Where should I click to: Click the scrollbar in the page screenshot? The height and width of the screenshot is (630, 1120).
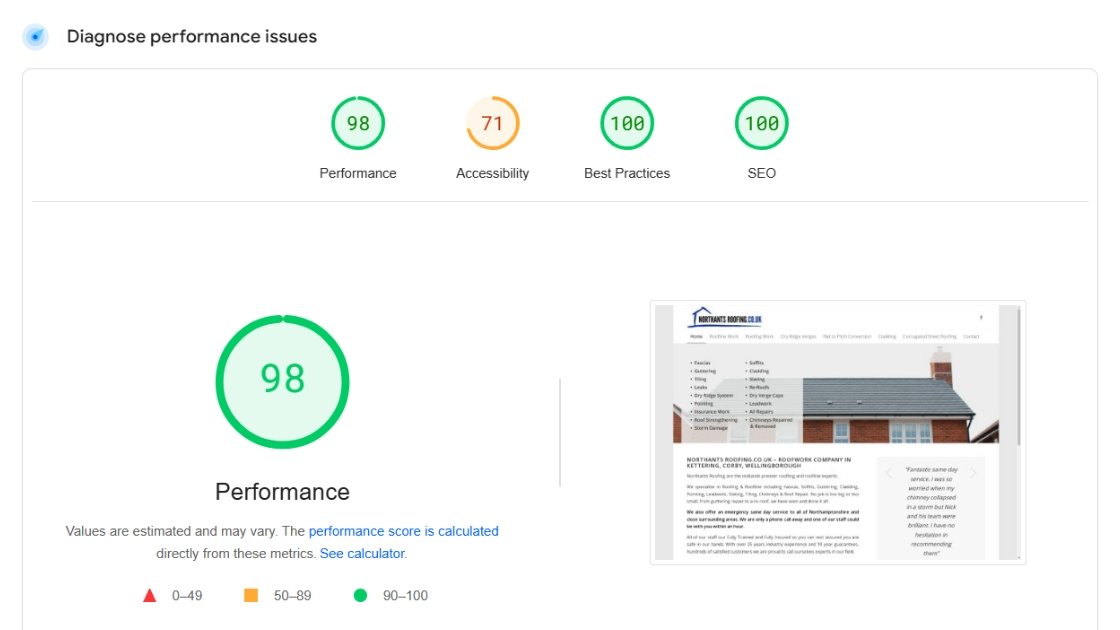click(1019, 380)
